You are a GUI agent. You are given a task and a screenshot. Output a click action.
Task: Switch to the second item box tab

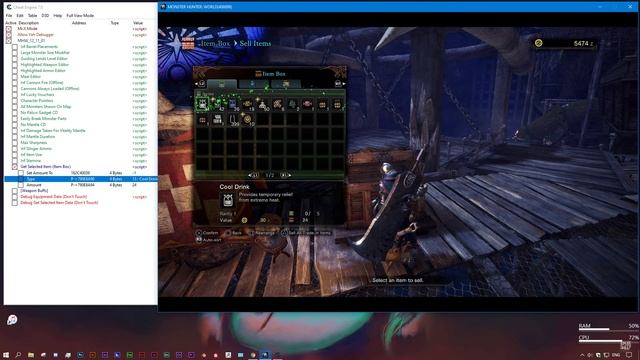pyautogui.click(x=253, y=84)
